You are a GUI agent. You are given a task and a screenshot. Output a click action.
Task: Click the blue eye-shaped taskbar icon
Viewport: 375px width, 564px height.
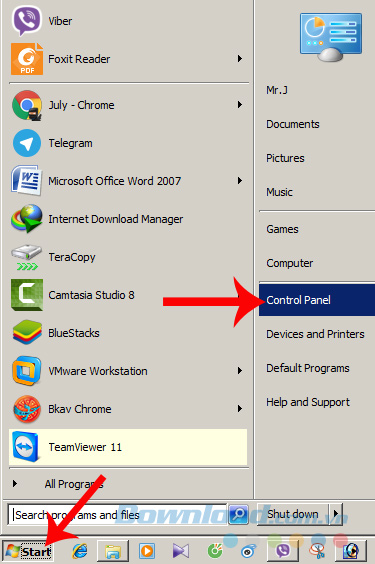[x=248, y=551]
